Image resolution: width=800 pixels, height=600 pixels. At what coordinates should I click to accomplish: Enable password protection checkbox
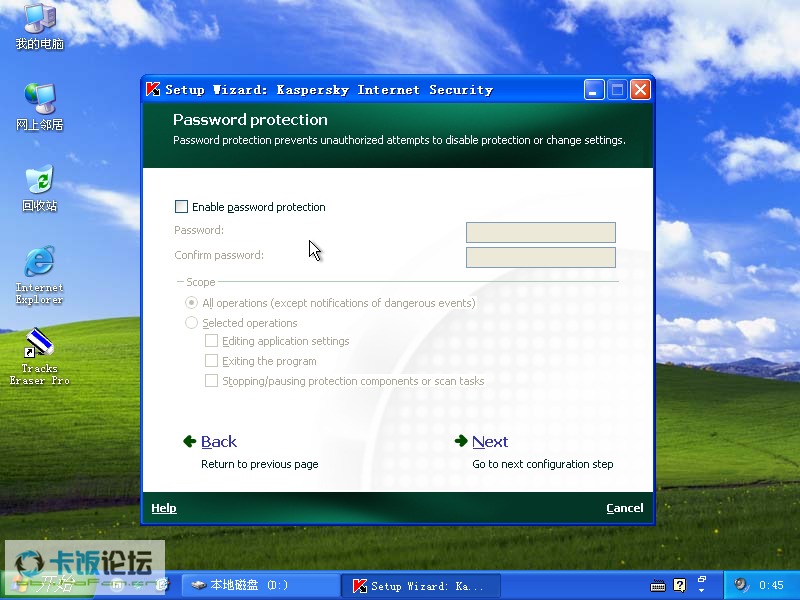tap(181, 207)
